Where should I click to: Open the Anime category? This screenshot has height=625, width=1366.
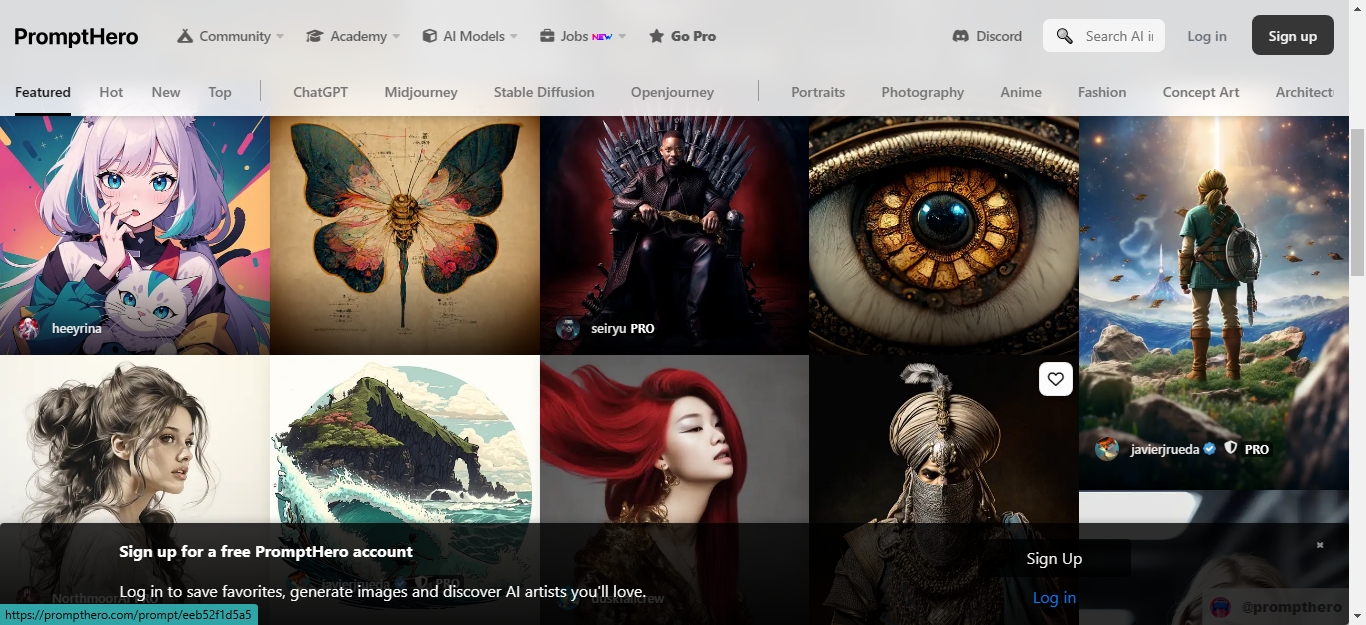(x=1021, y=92)
